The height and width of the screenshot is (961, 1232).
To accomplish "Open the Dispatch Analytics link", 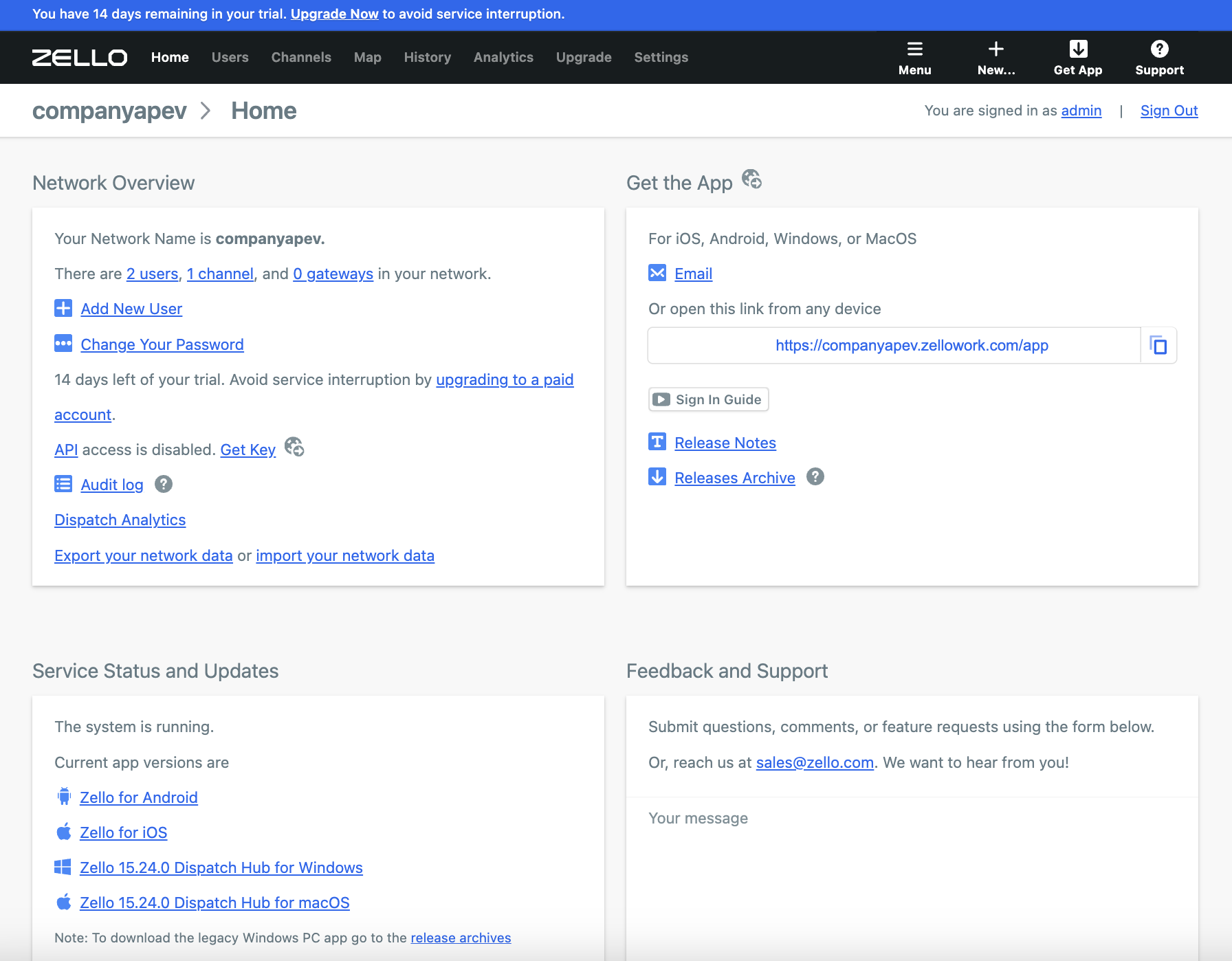I will point(120,520).
